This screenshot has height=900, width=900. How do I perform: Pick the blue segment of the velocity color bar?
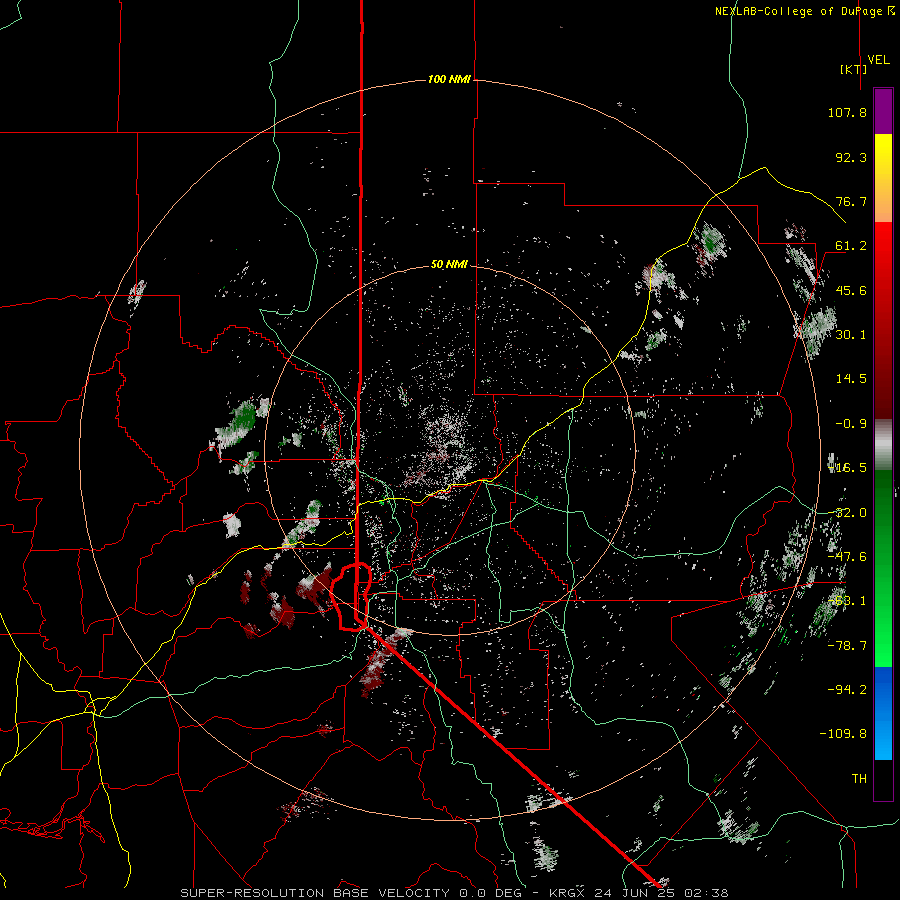[x=883, y=713]
